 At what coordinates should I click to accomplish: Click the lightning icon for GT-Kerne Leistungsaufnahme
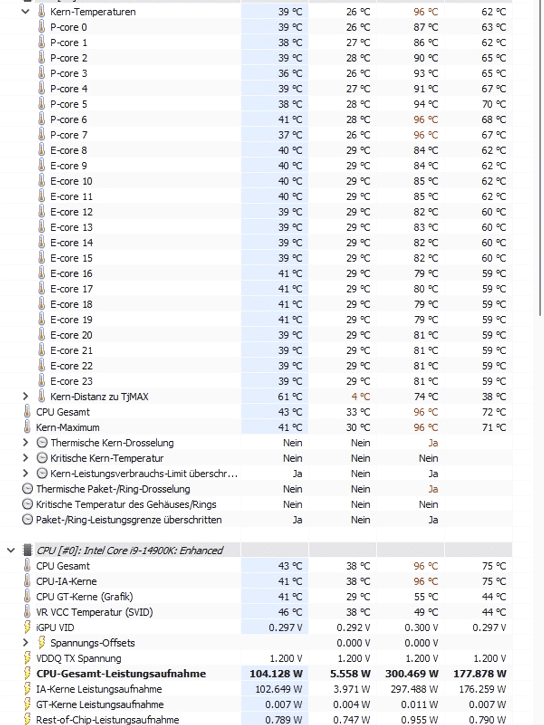[x=28, y=704]
